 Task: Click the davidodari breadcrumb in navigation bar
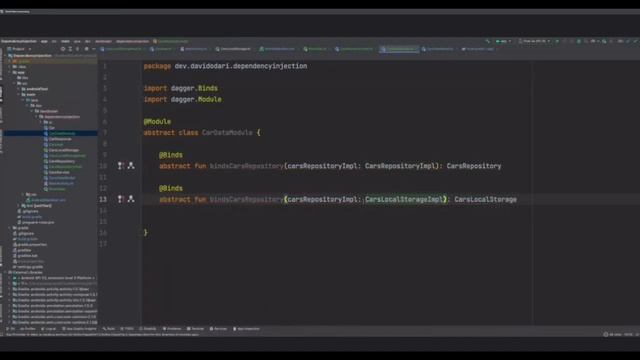(103, 41)
